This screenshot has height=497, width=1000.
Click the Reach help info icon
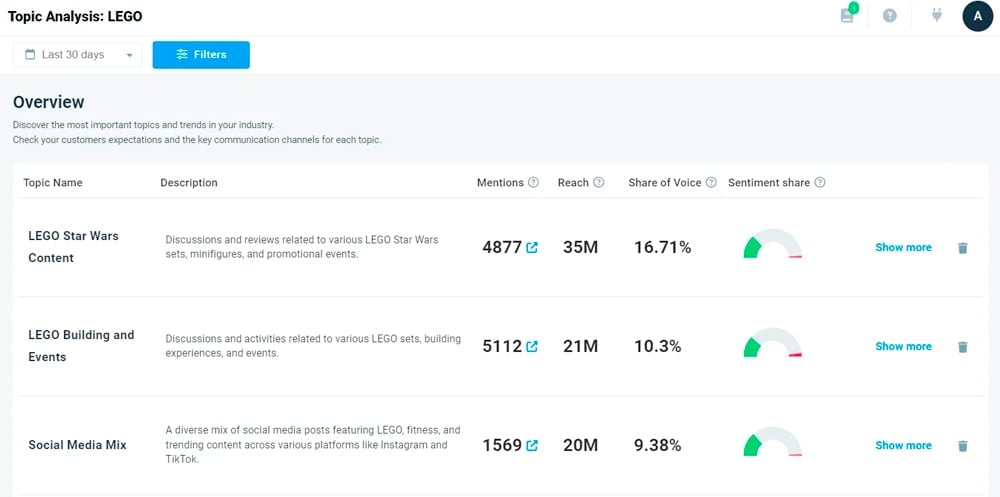[598, 182]
